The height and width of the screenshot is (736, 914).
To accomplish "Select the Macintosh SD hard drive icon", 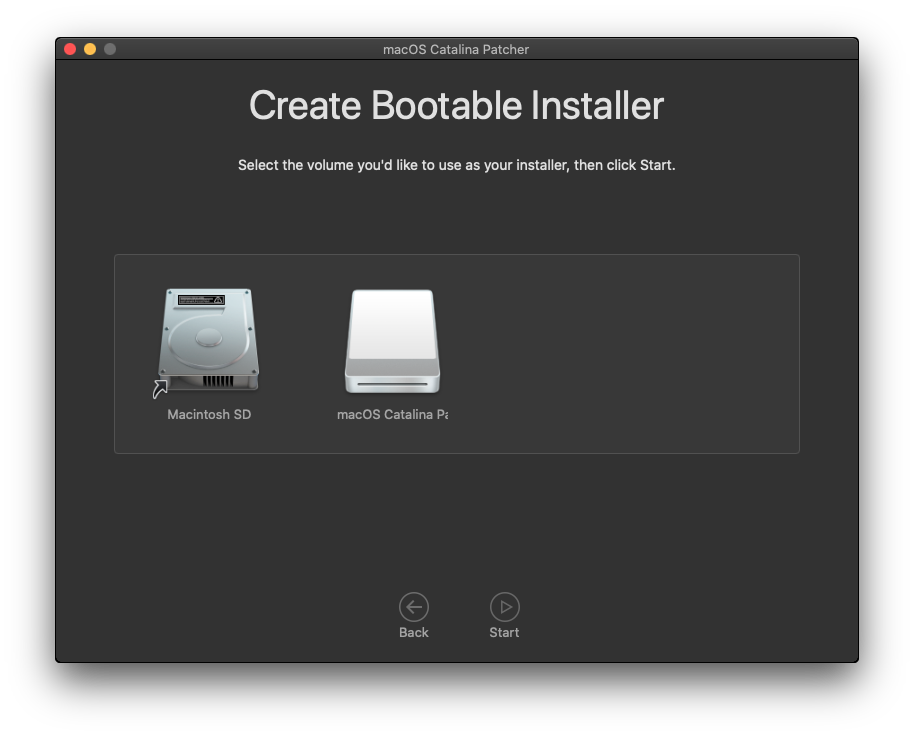I will point(209,340).
